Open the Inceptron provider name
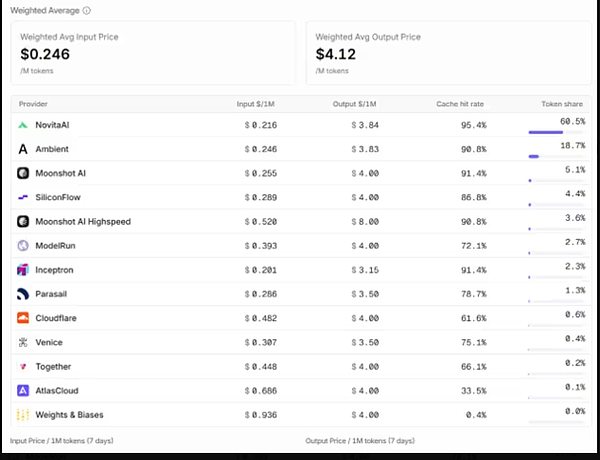The width and height of the screenshot is (600, 460). 54,270
